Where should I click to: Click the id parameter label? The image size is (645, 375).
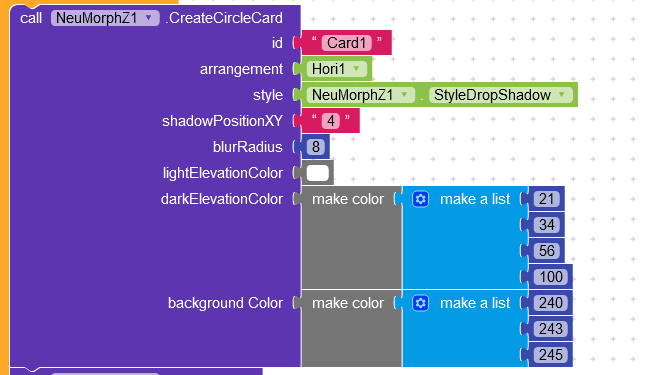pyautogui.click(x=277, y=43)
